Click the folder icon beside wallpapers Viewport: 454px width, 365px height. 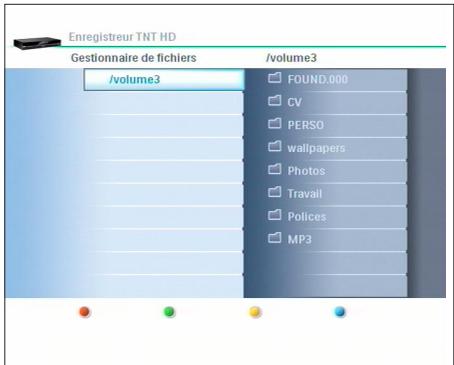pos(274,146)
